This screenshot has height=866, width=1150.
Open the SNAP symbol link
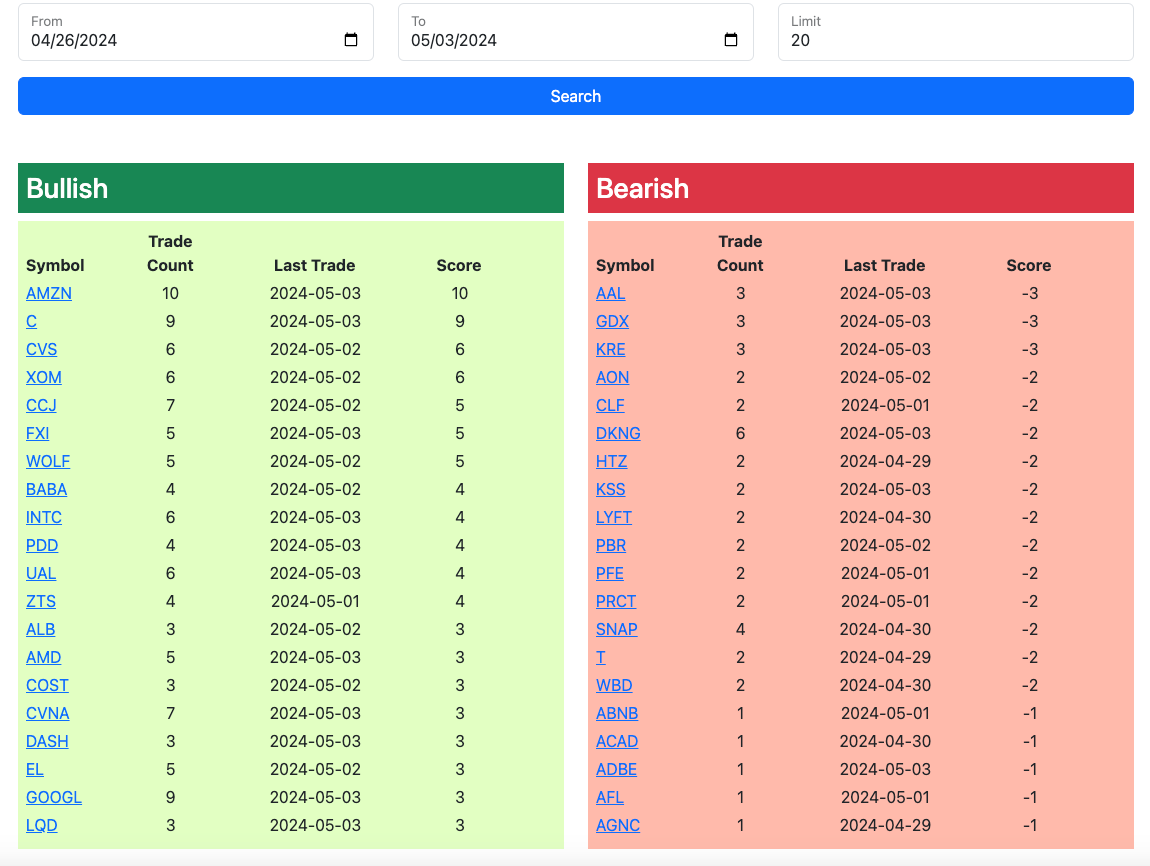[x=616, y=629]
